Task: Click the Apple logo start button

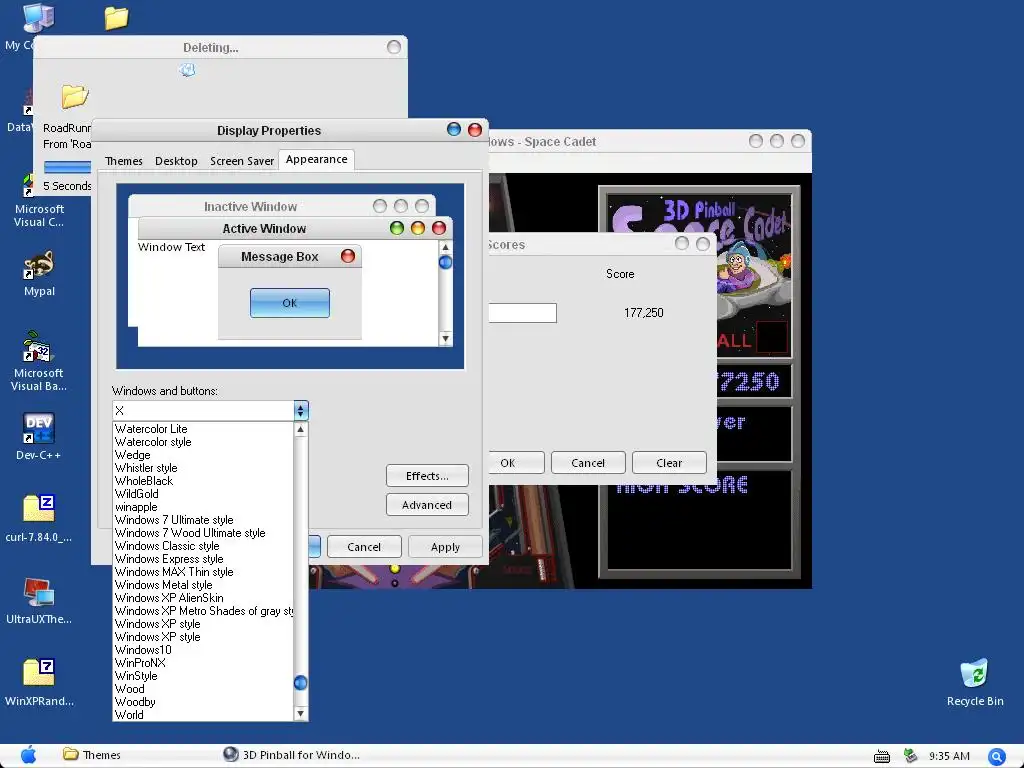Action: [x=29, y=755]
